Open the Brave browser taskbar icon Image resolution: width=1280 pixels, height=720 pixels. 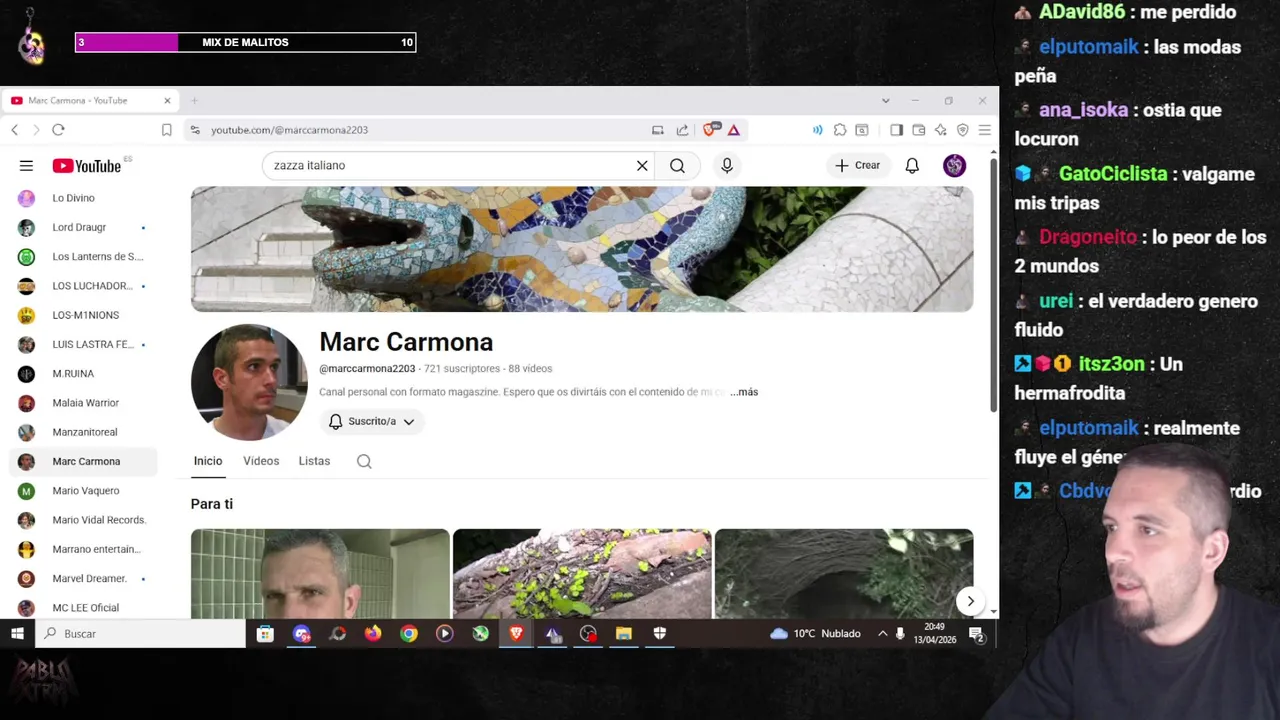tap(516, 633)
